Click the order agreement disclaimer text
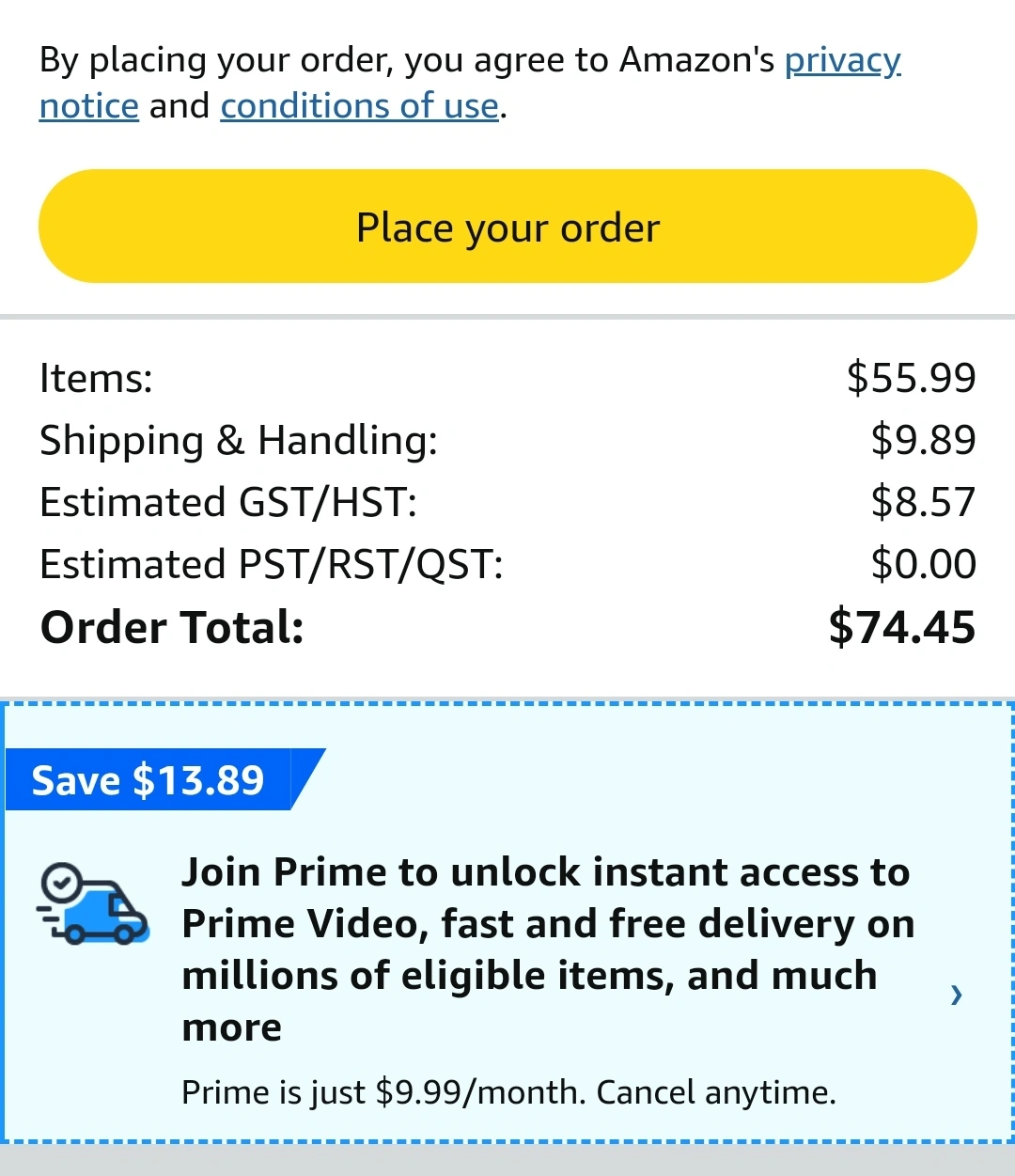 point(470,83)
